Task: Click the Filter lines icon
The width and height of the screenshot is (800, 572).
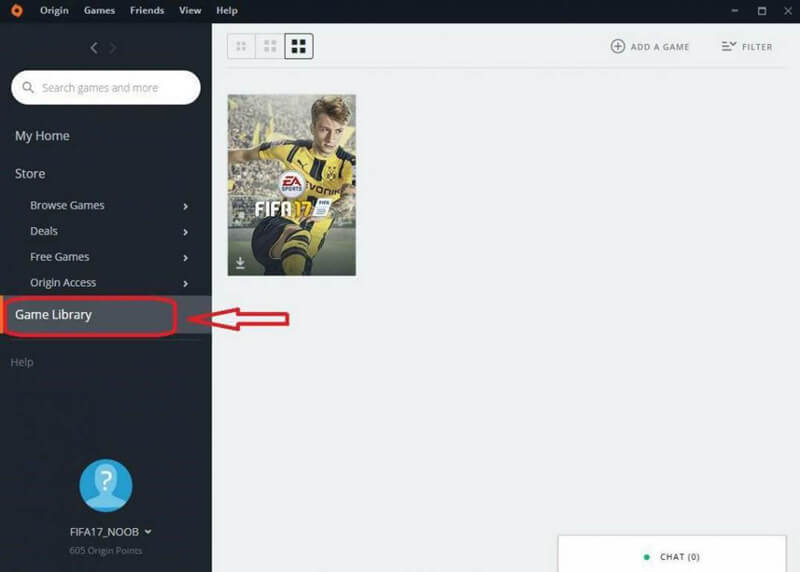Action: click(729, 46)
